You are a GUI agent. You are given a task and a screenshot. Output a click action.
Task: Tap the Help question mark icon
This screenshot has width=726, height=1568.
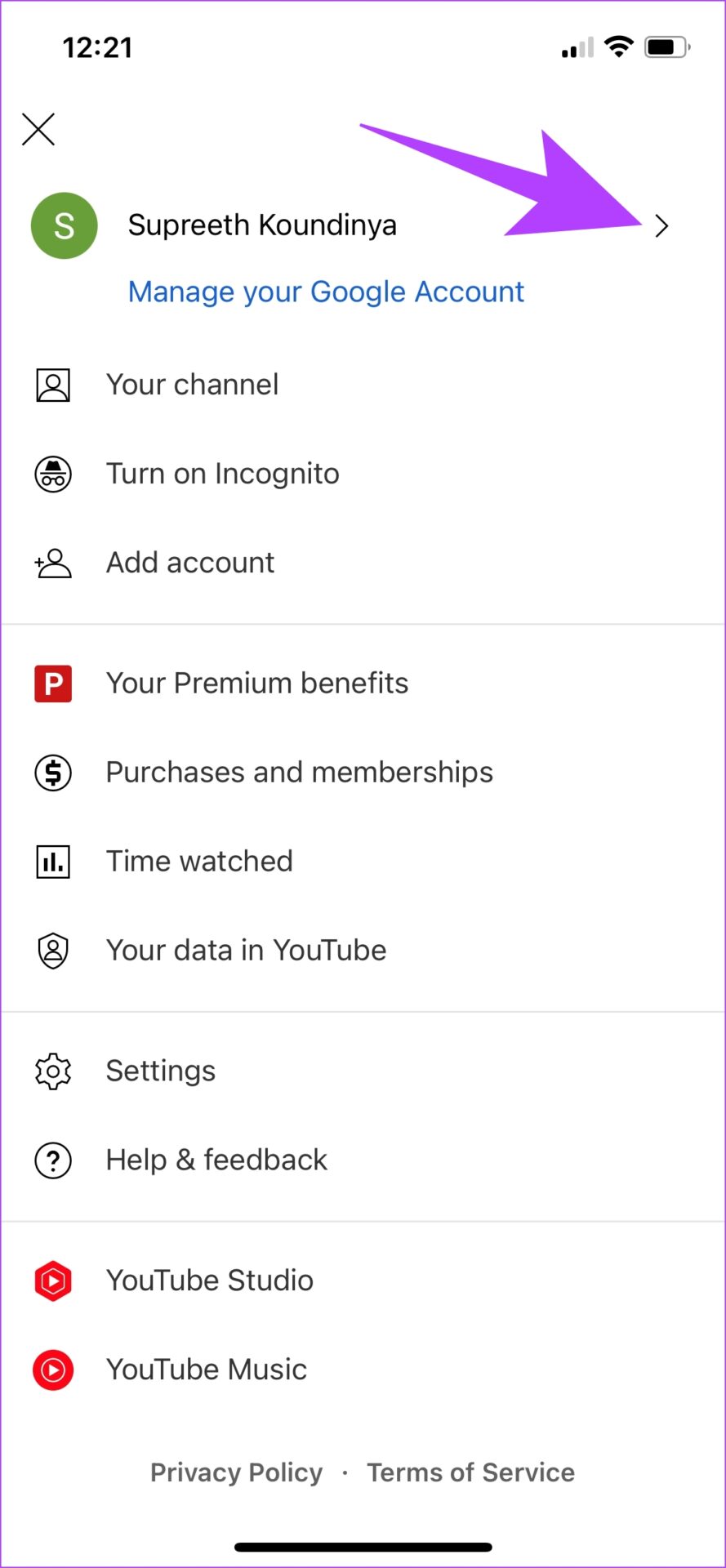(x=53, y=1160)
